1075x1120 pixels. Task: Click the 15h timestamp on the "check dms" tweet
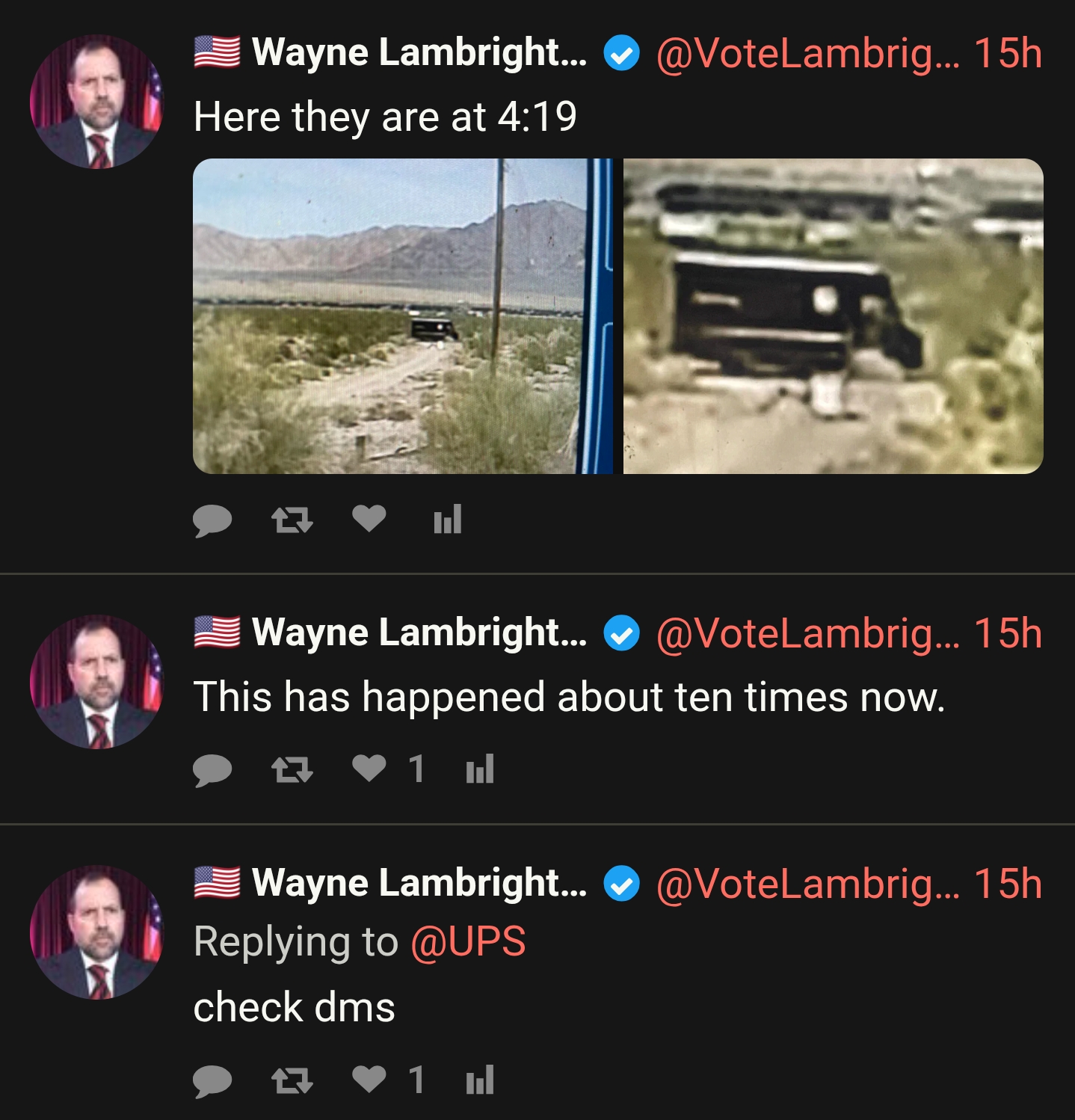pos(1008,884)
